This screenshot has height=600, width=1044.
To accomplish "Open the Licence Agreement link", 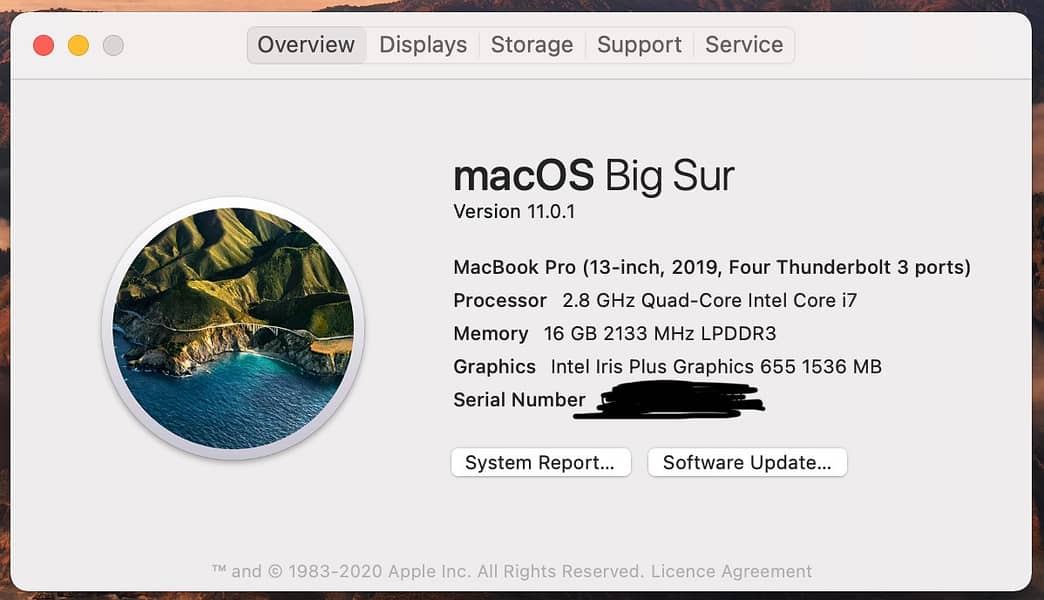I will tap(731, 572).
